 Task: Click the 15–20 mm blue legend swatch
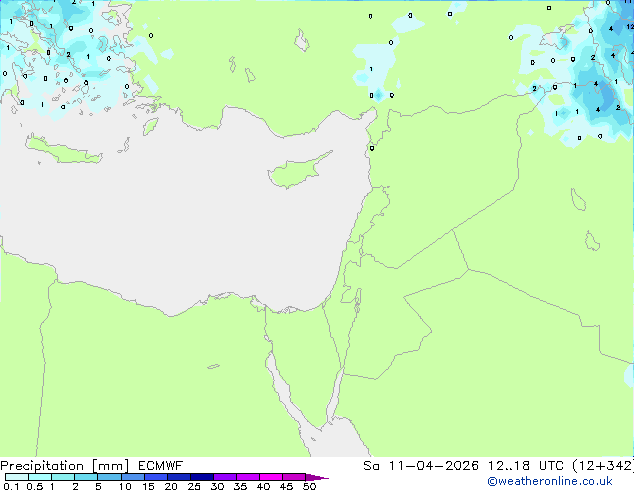pos(156,477)
